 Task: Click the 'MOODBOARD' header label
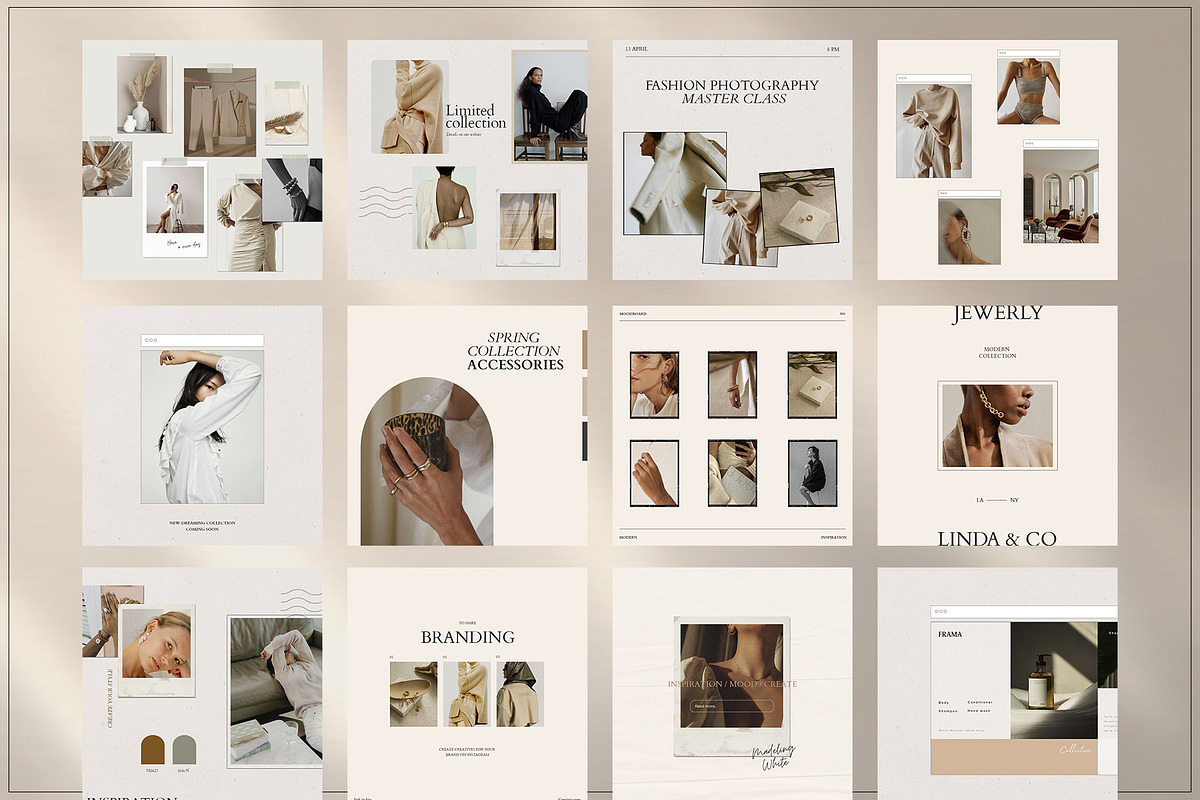pyautogui.click(x=633, y=314)
